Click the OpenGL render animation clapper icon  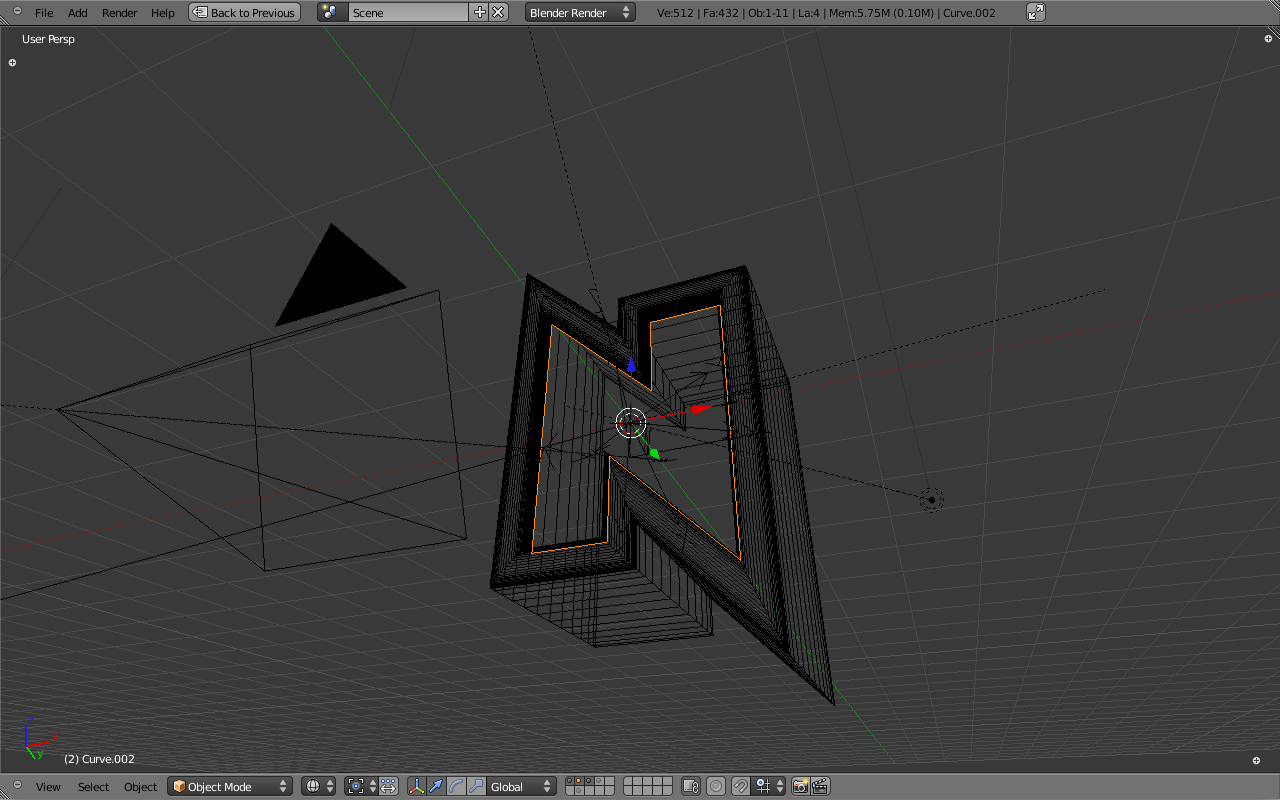(x=820, y=786)
